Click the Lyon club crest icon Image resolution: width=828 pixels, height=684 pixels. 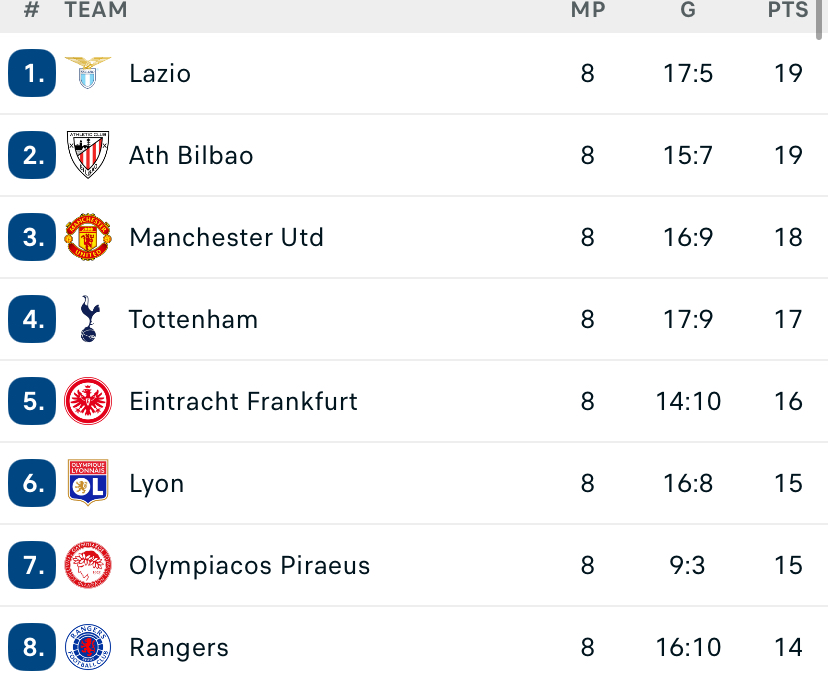click(88, 483)
